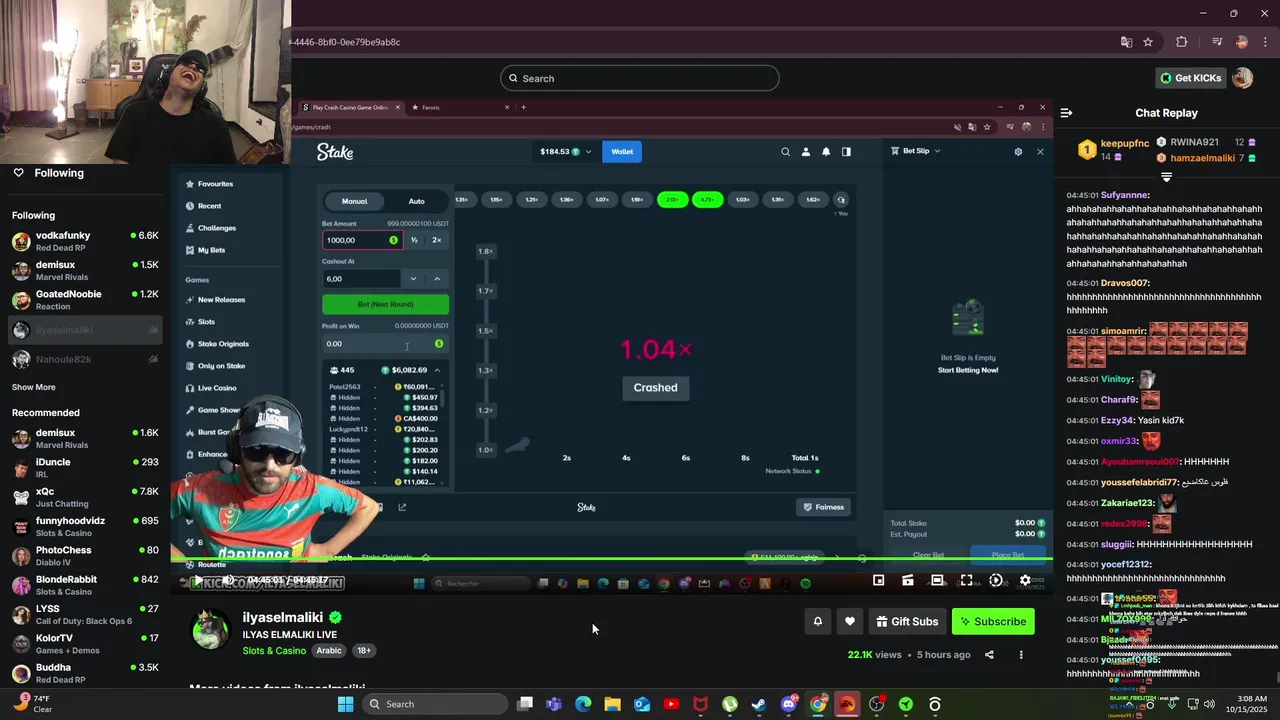Screen dimensions: 1280x720
Task: Focus the Kick search field
Action: pyautogui.click(x=640, y=78)
